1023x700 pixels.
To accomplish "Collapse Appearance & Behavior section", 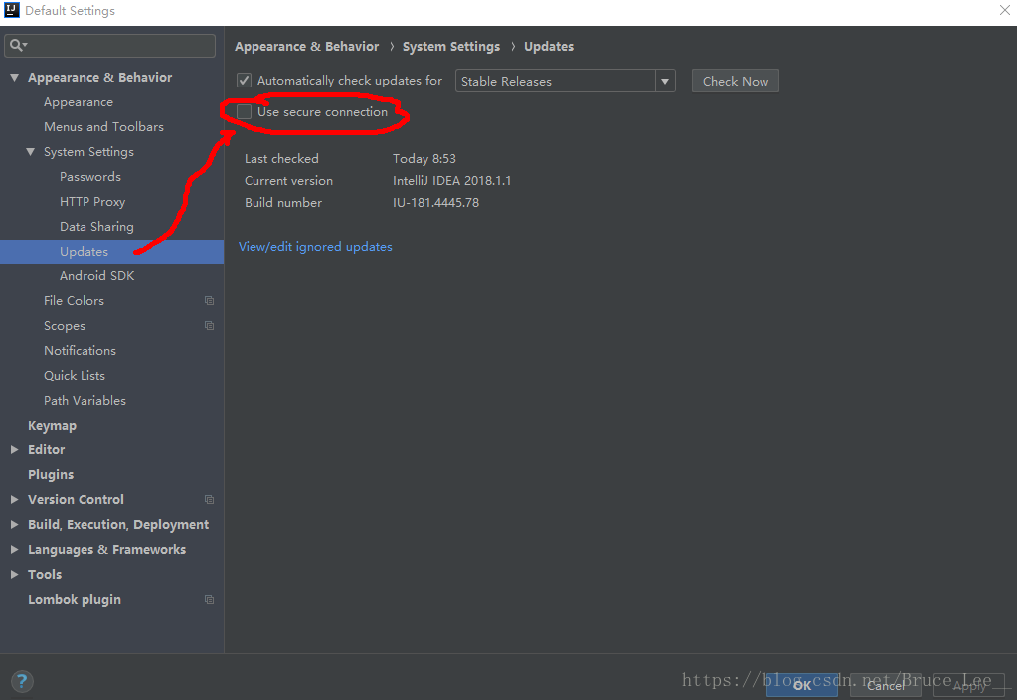I will click(14, 78).
